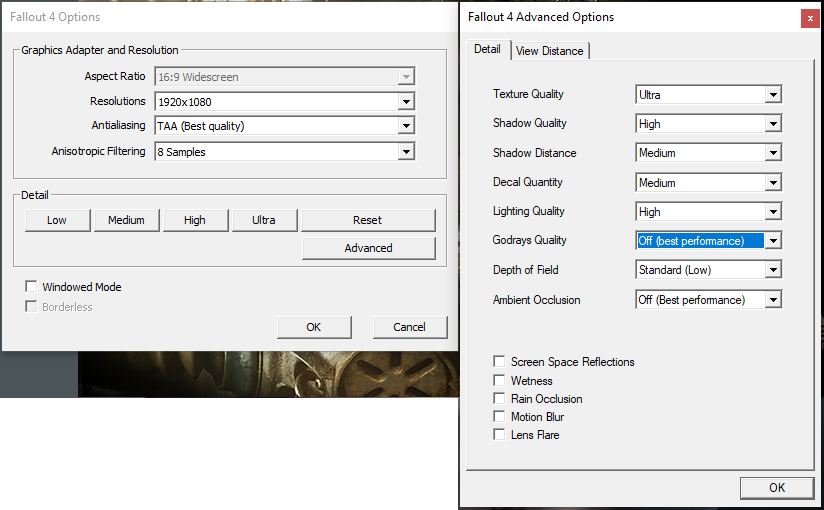Switch to the View Distance tab
This screenshot has height=510, width=824.
pyautogui.click(x=550, y=51)
